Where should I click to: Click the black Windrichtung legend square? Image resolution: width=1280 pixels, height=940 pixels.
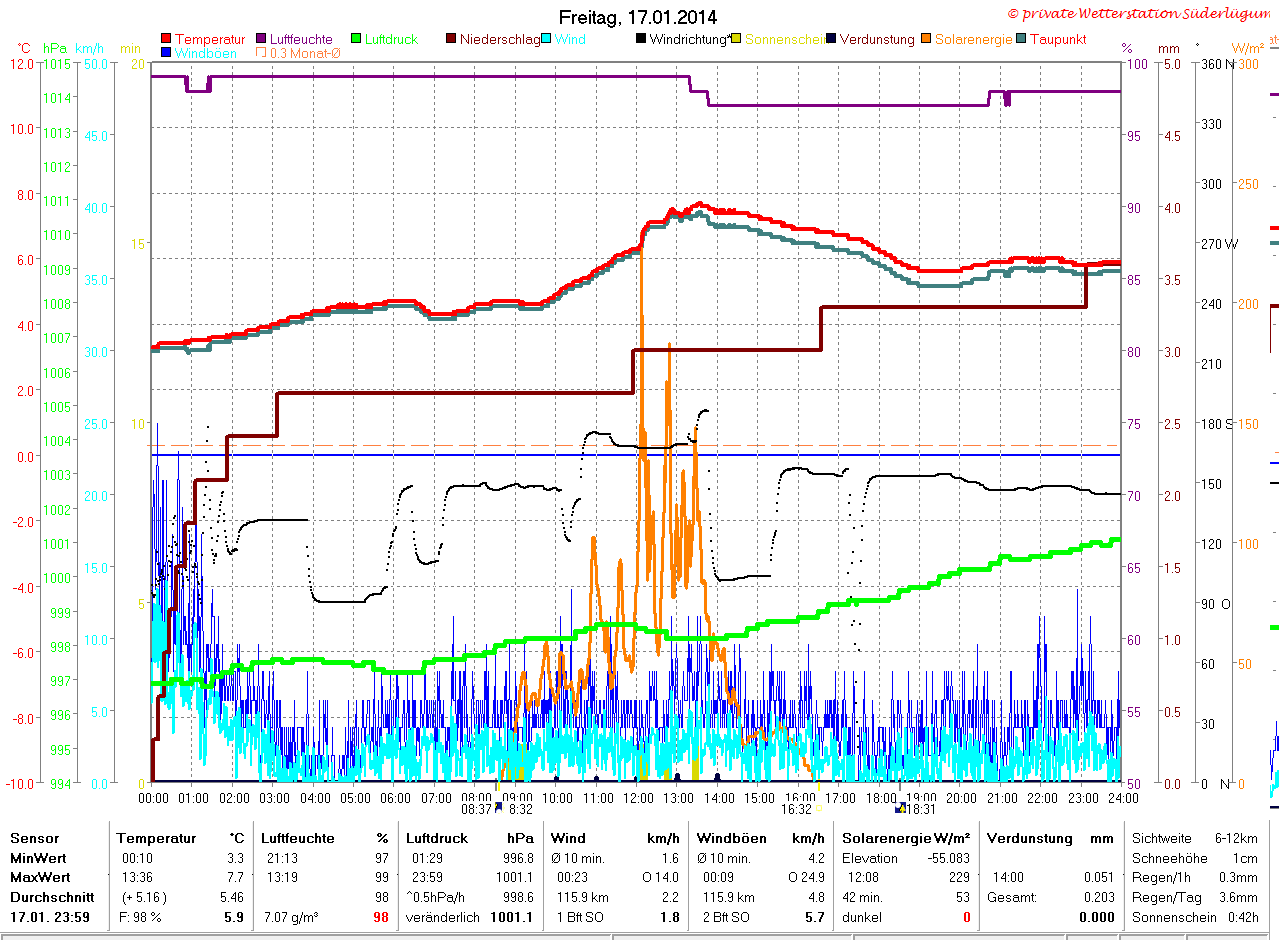click(x=641, y=40)
